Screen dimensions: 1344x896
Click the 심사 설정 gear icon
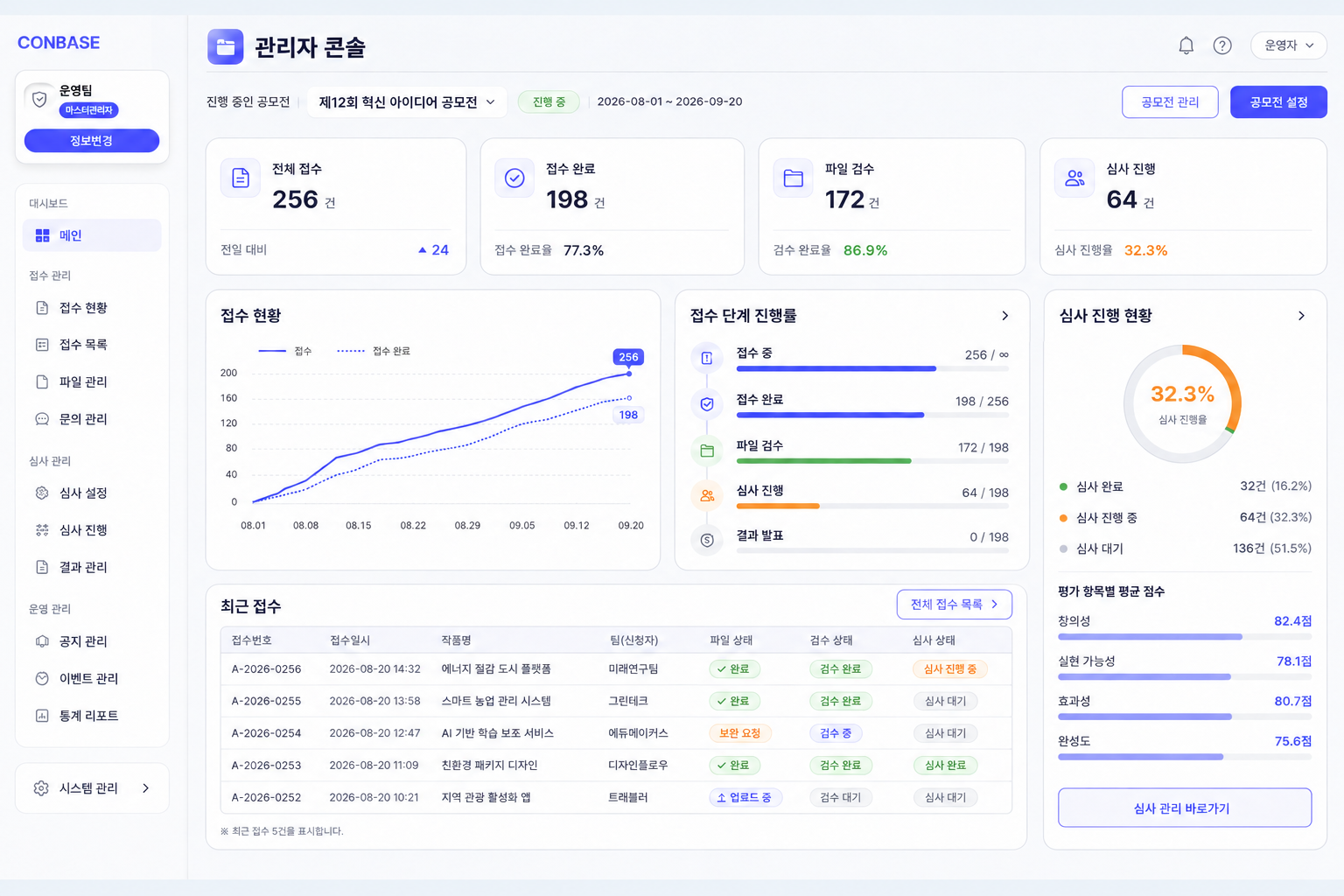pyautogui.click(x=42, y=493)
